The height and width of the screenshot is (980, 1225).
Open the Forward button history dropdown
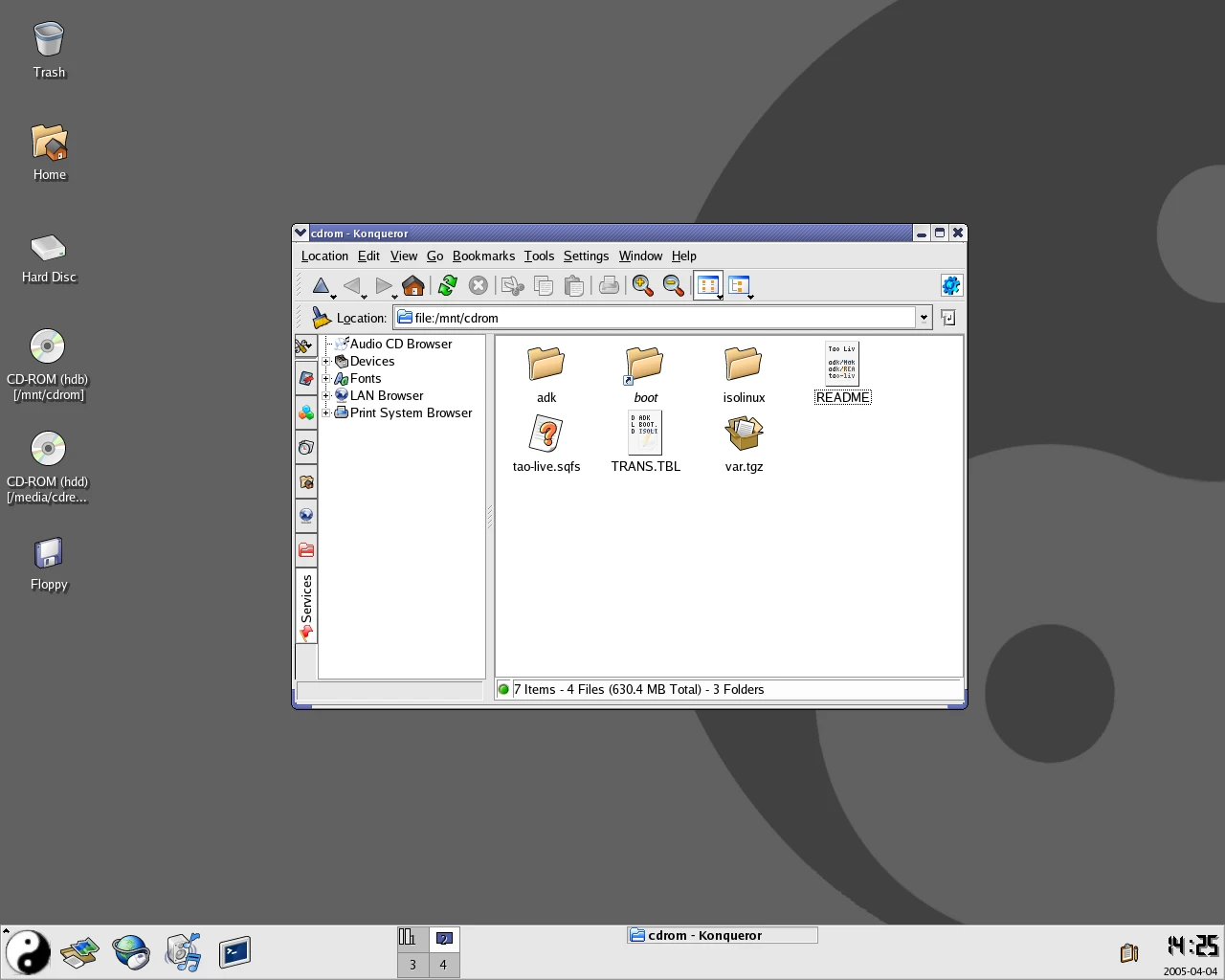[x=395, y=297]
